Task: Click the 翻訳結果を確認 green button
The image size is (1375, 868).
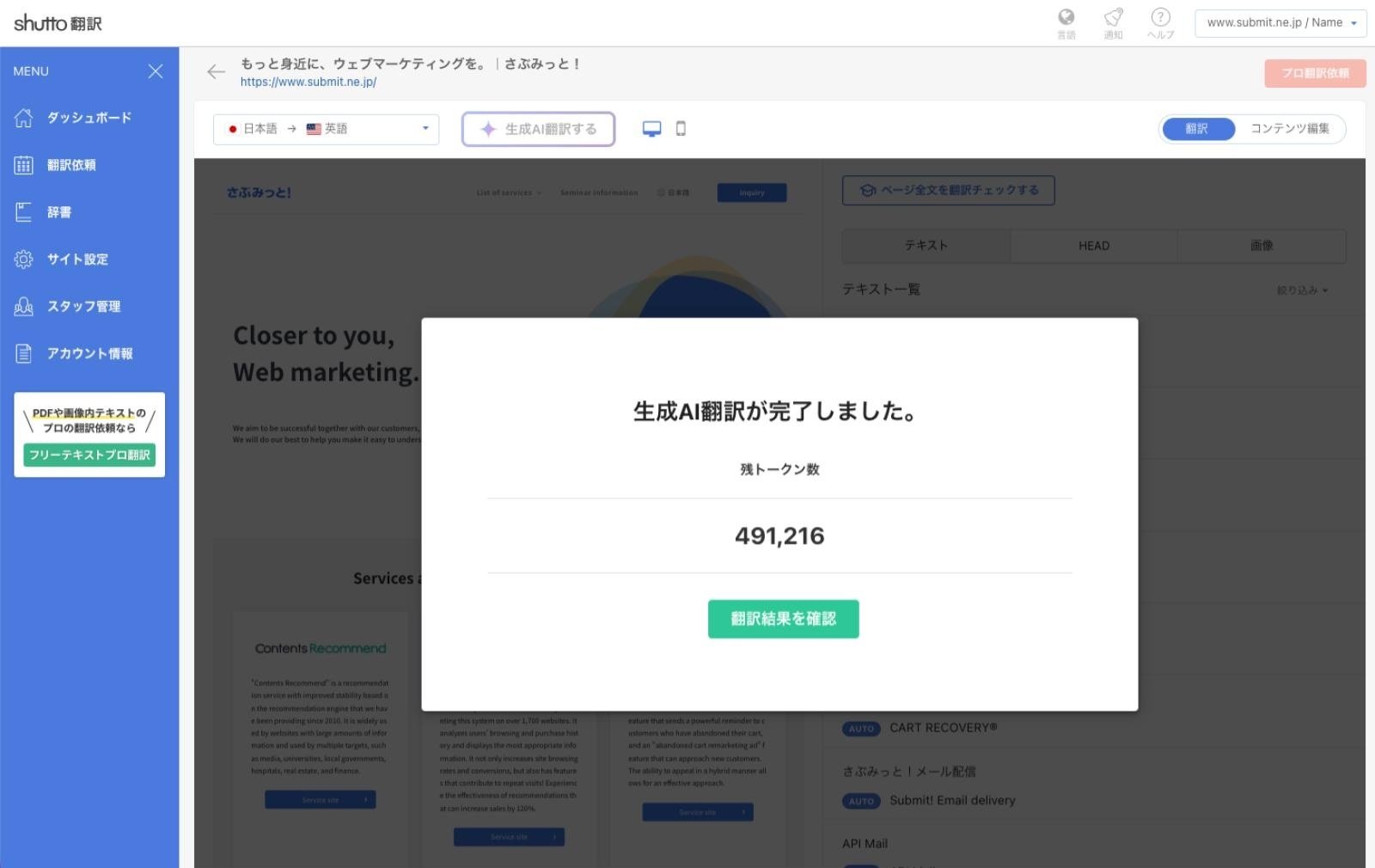Action: pos(782,619)
